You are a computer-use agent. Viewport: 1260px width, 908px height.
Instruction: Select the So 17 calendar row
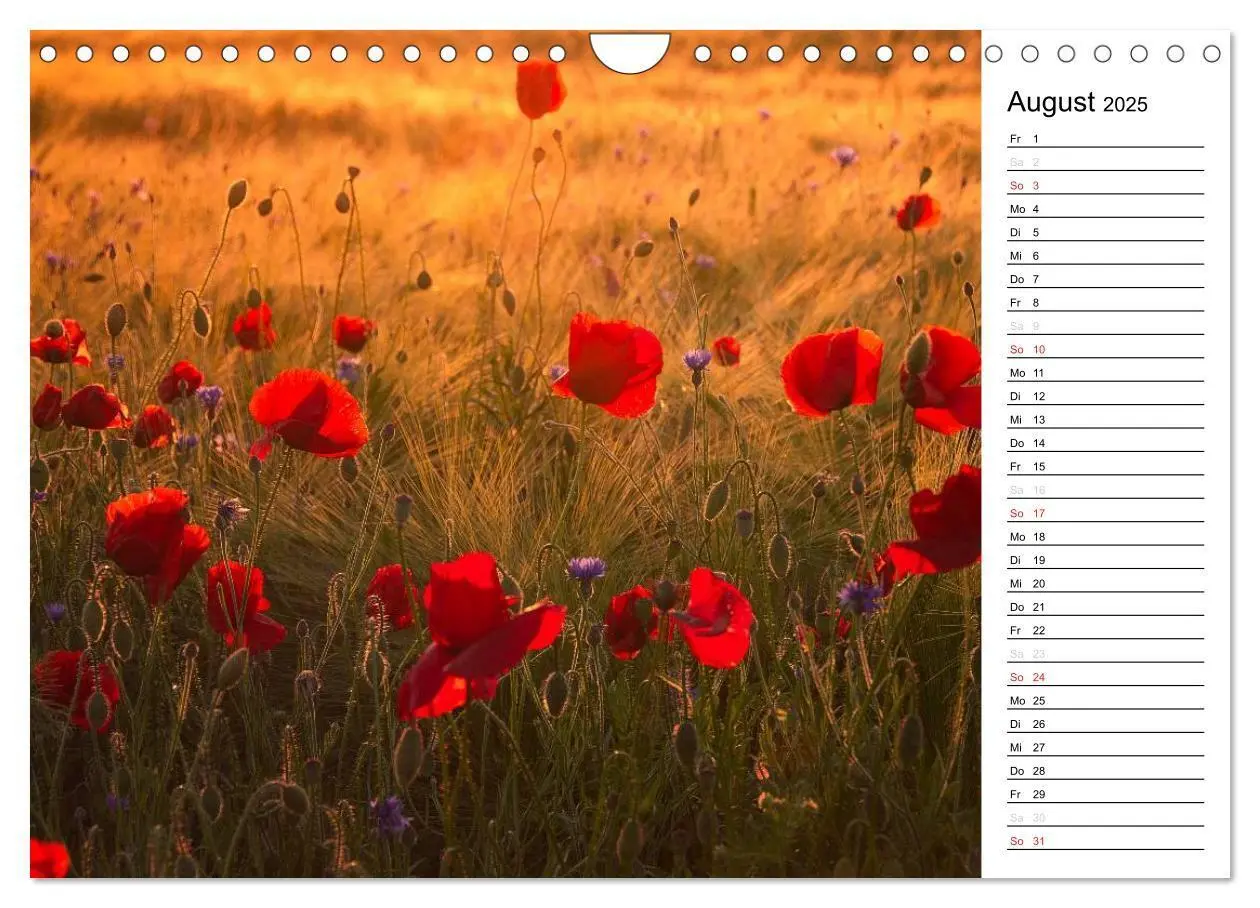point(1105,512)
